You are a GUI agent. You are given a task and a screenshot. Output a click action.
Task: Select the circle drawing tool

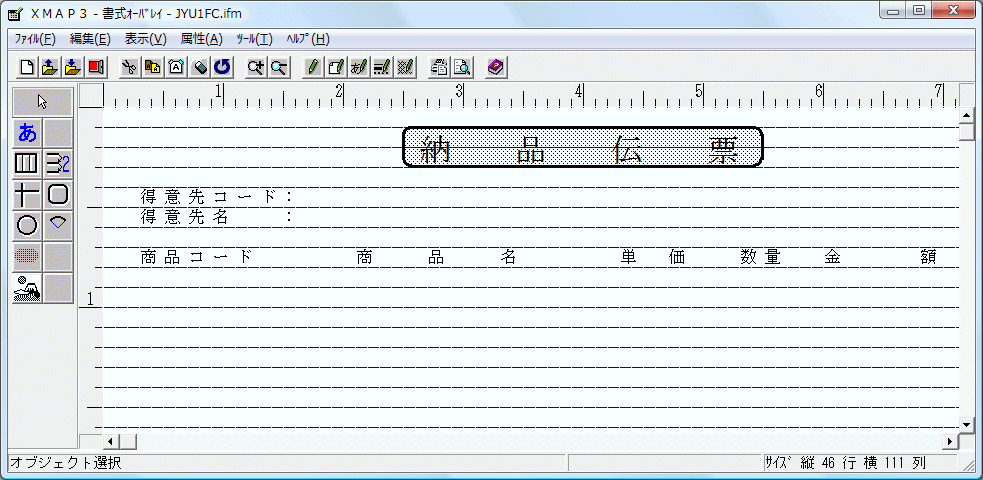[28, 225]
